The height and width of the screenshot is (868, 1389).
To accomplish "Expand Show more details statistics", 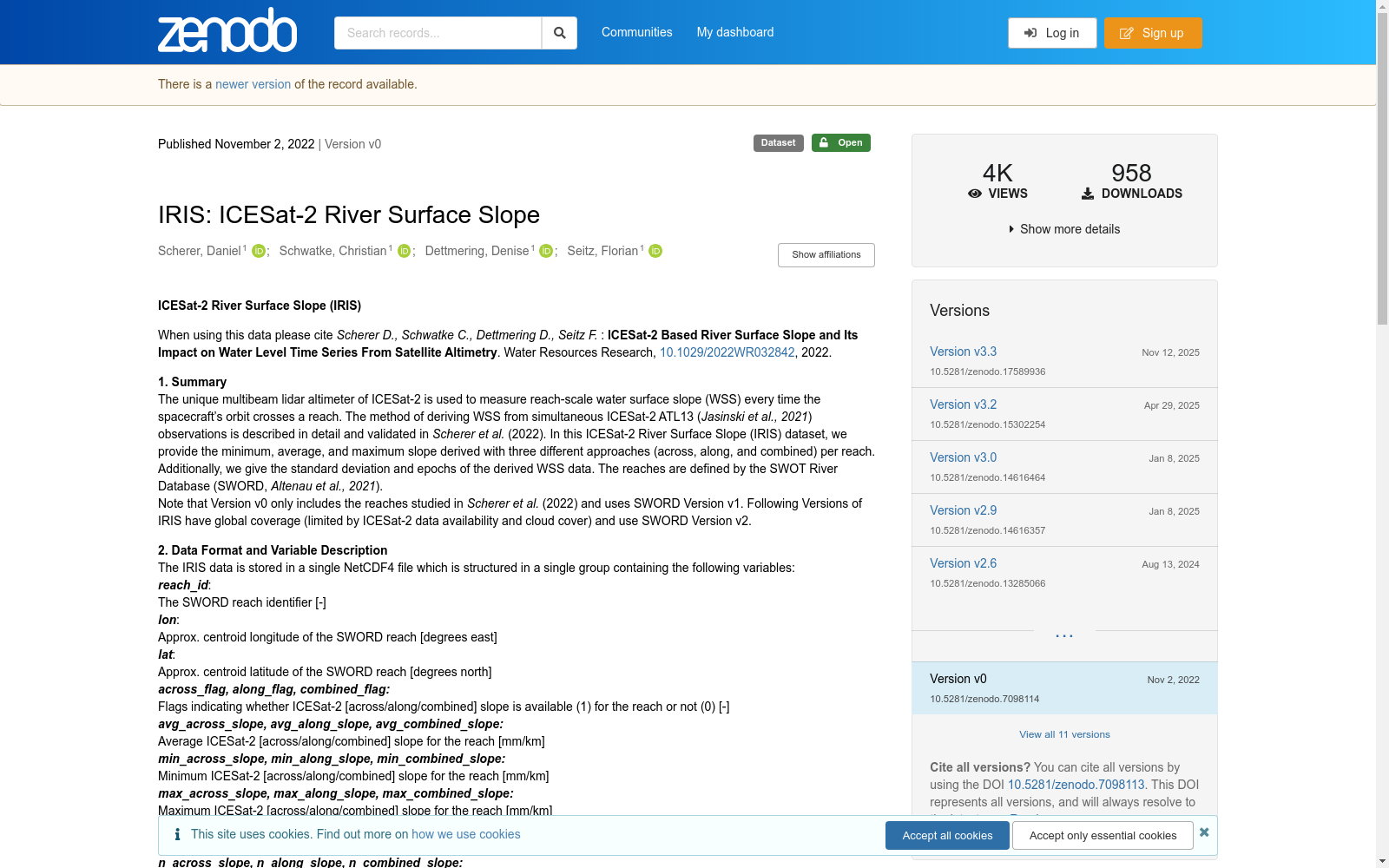I will (1064, 229).
